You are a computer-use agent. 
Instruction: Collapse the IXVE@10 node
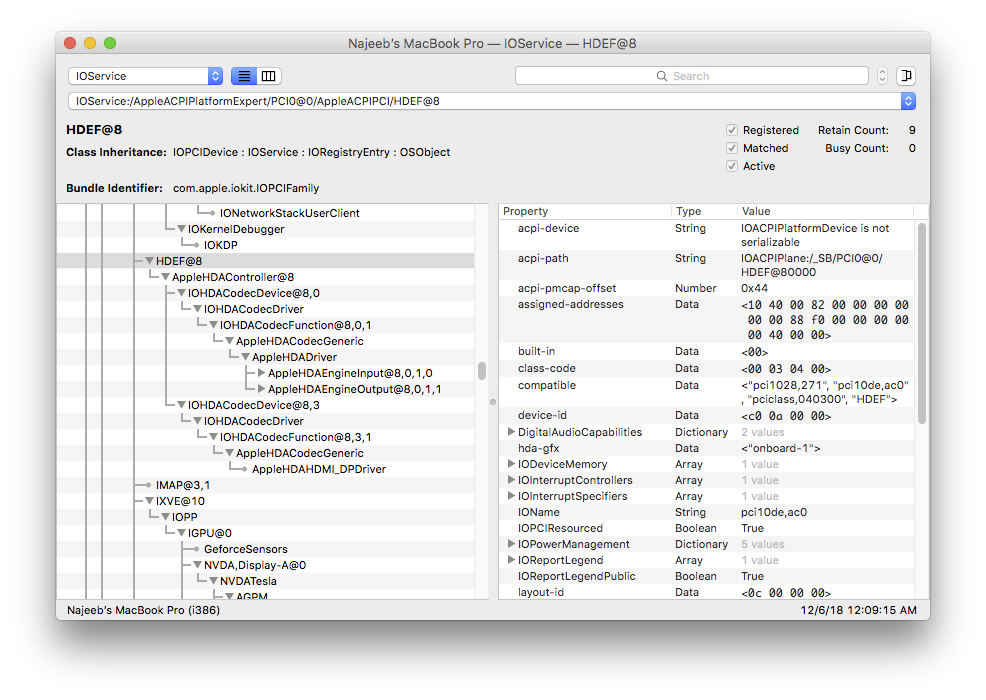pyautogui.click(x=150, y=501)
